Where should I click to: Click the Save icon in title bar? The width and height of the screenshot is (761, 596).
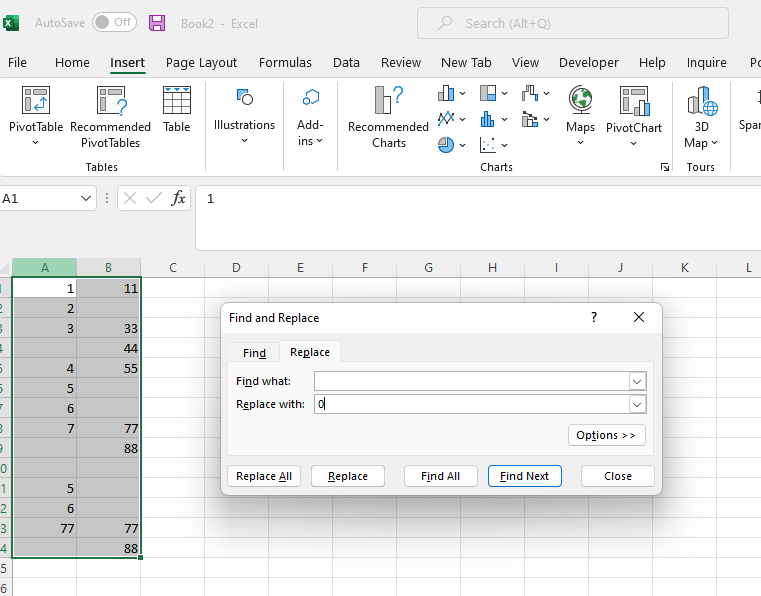click(x=157, y=22)
